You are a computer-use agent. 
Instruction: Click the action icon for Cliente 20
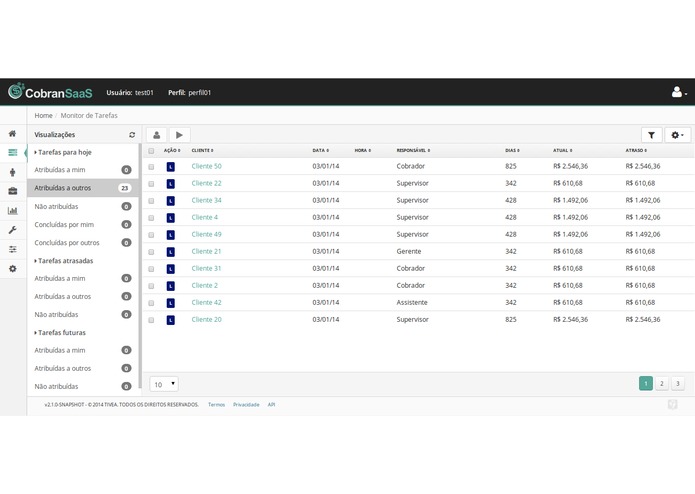[171, 320]
